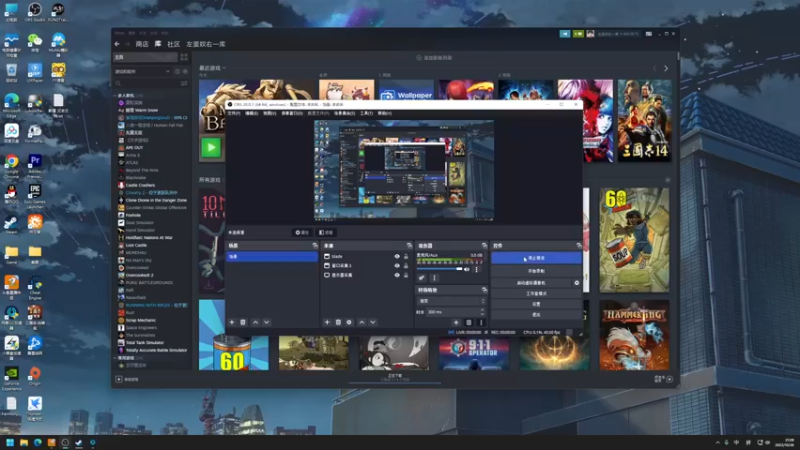Open 三国志14 game cover in Steam

click(644, 121)
